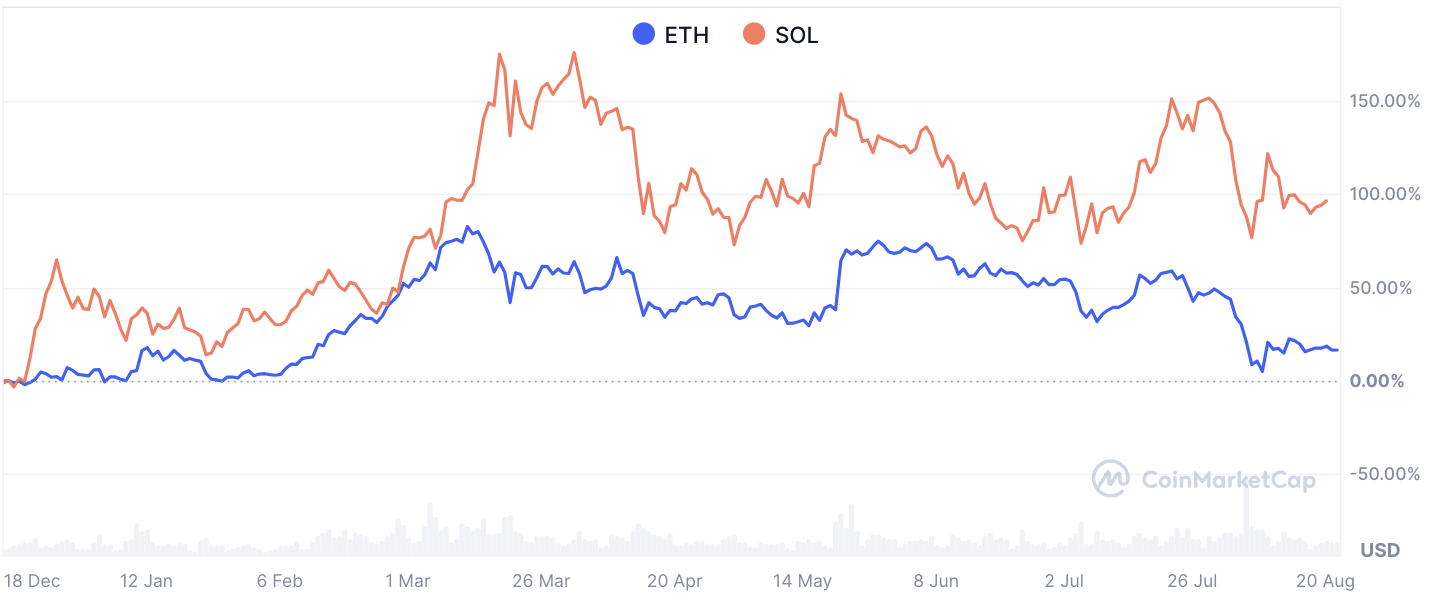Select the 18 Dec date label
This screenshot has width=1432, height=608.
(31, 581)
